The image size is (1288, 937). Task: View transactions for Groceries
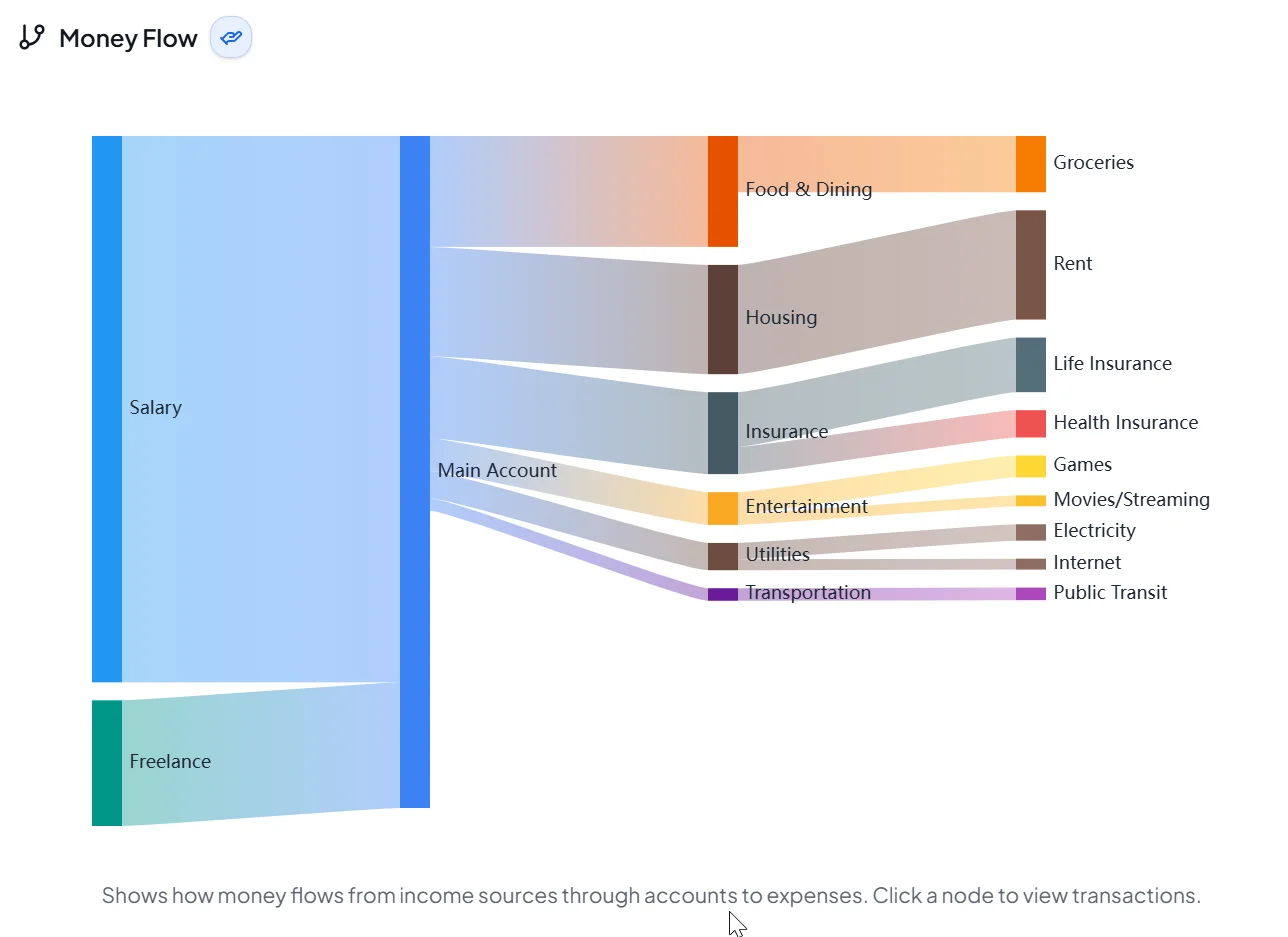(1030, 162)
